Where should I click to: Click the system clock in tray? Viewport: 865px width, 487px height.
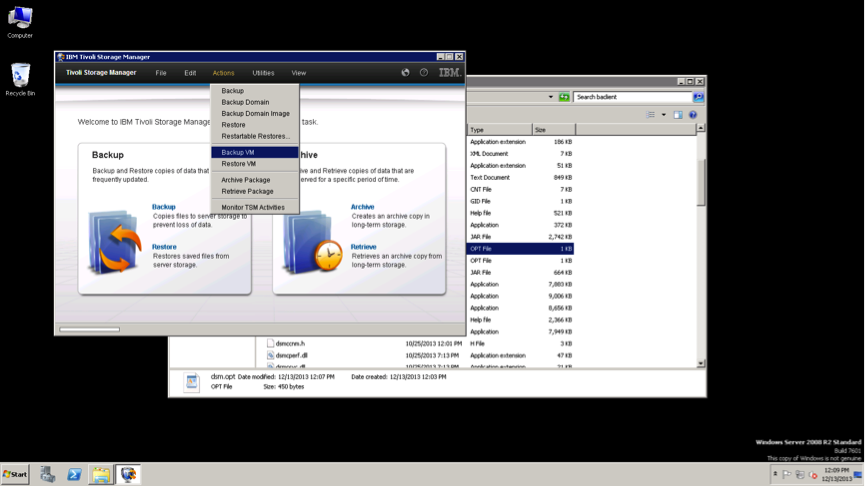click(x=836, y=474)
